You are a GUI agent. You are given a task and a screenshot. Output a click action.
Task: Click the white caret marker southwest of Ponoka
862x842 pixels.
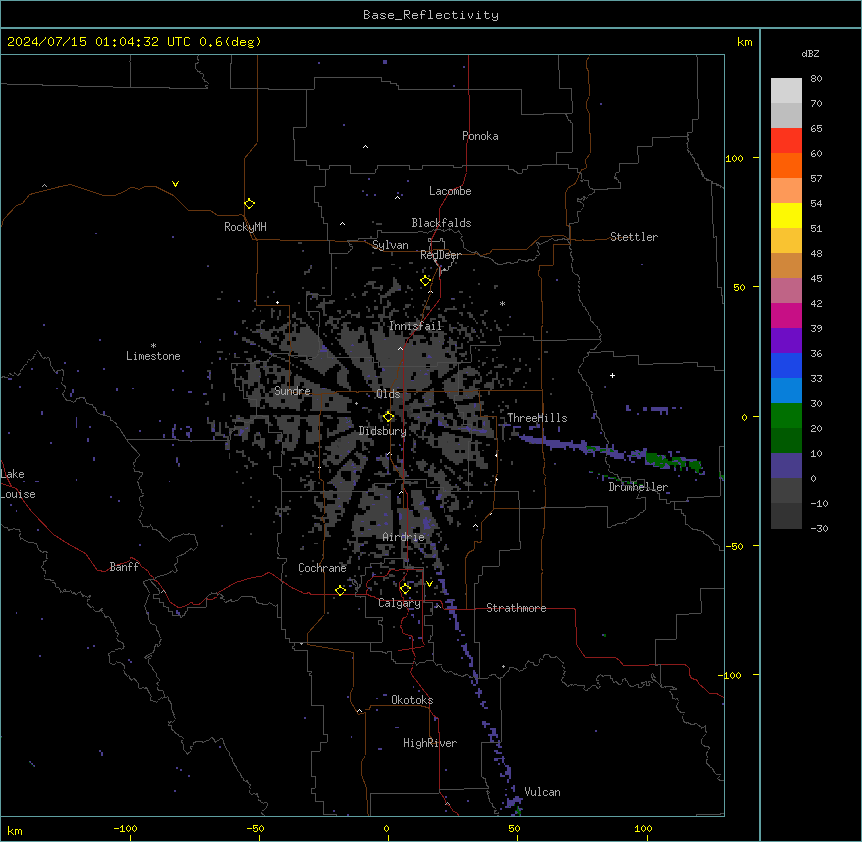366,147
